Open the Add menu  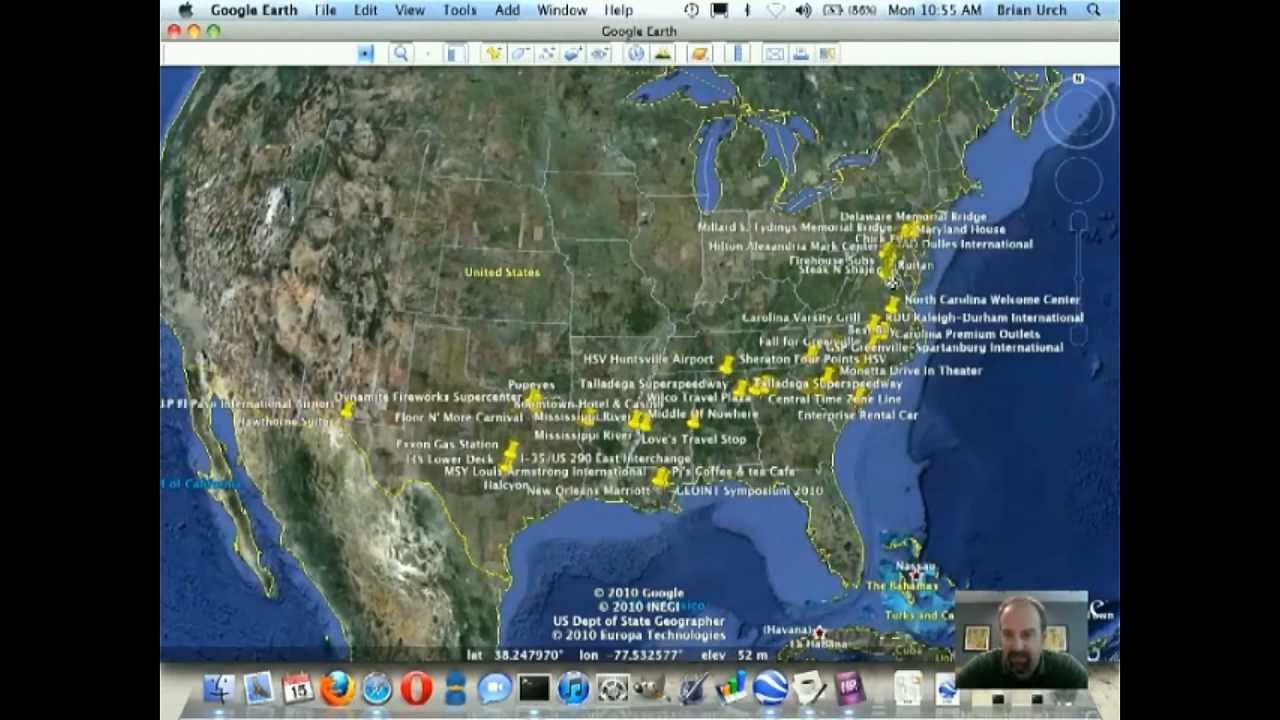507,10
